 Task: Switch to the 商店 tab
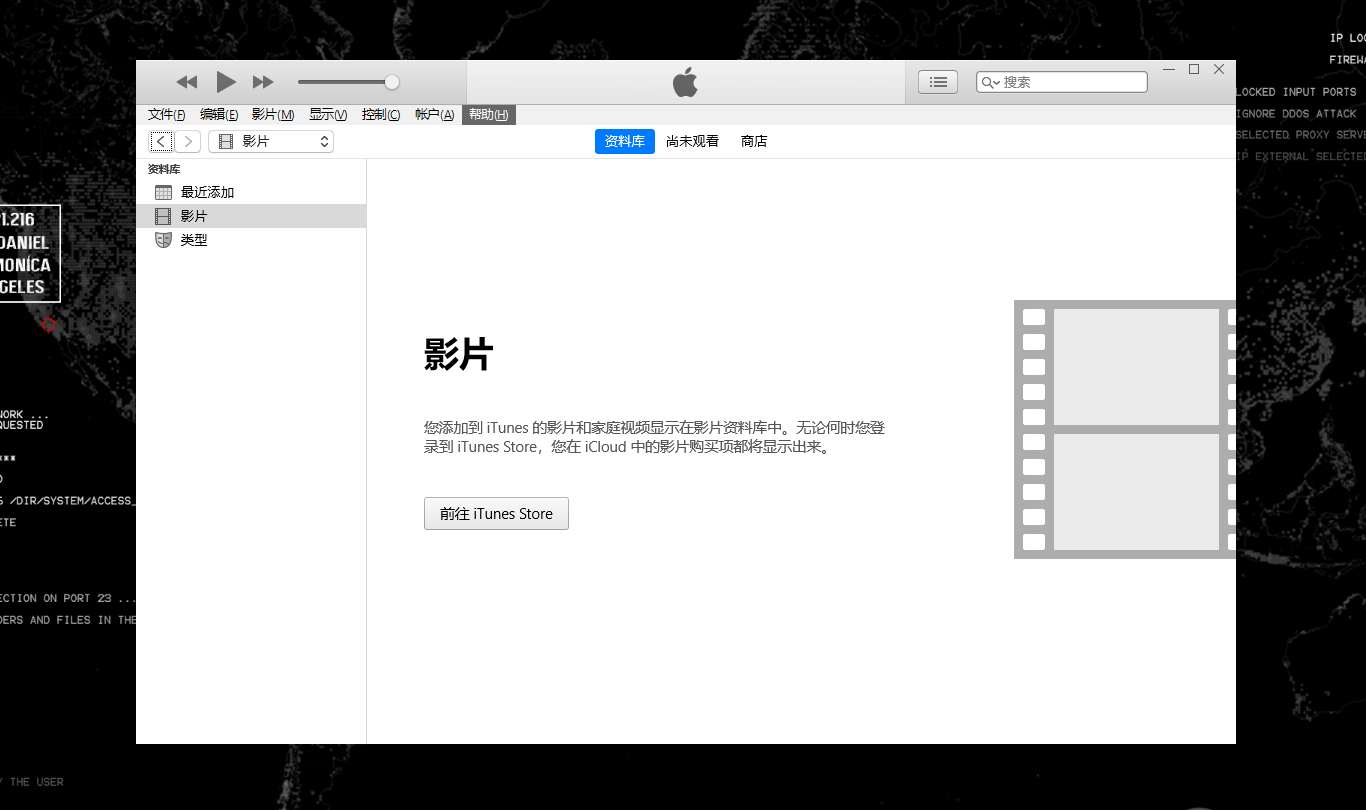point(753,141)
